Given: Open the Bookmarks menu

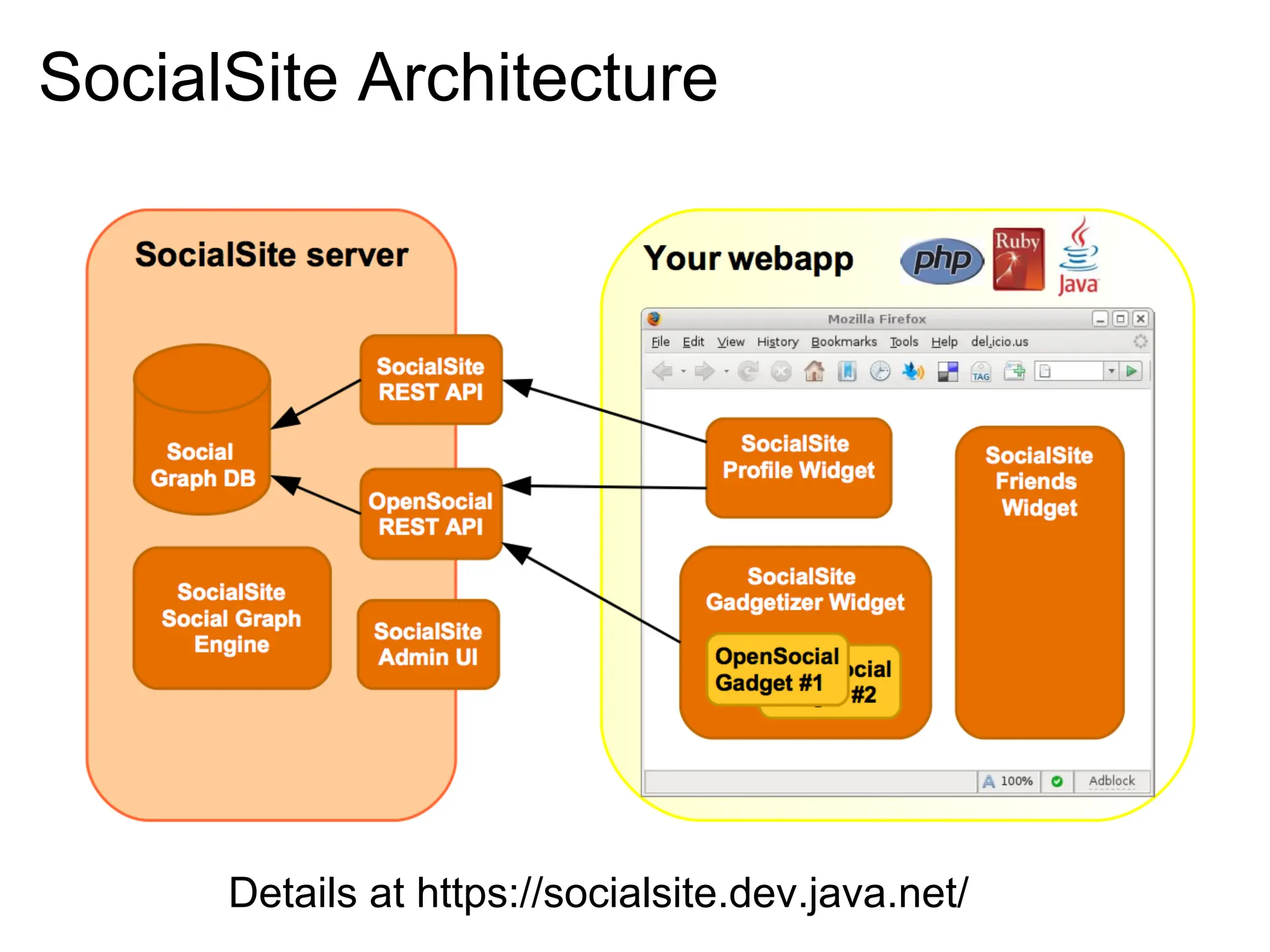Looking at the screenshot, I should [843, 342].
